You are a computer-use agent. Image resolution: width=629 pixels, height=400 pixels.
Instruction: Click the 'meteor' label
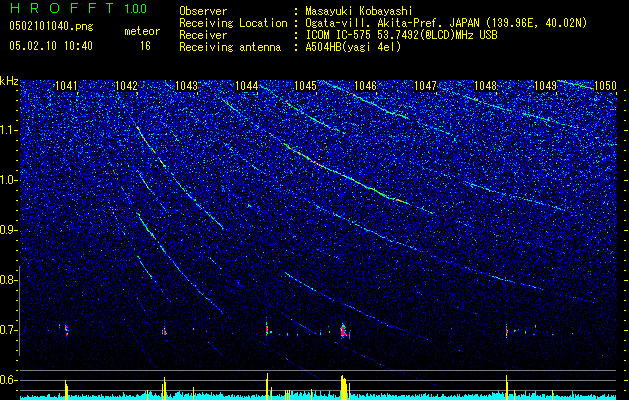[x=142, y=31]
